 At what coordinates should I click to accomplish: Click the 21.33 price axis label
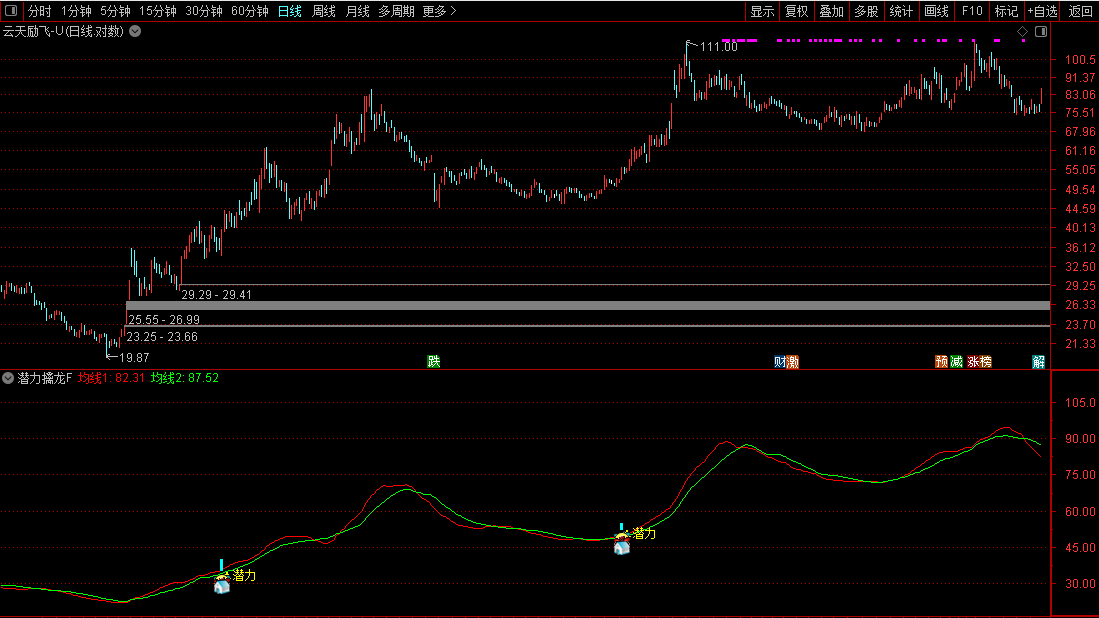(1080, 344)
